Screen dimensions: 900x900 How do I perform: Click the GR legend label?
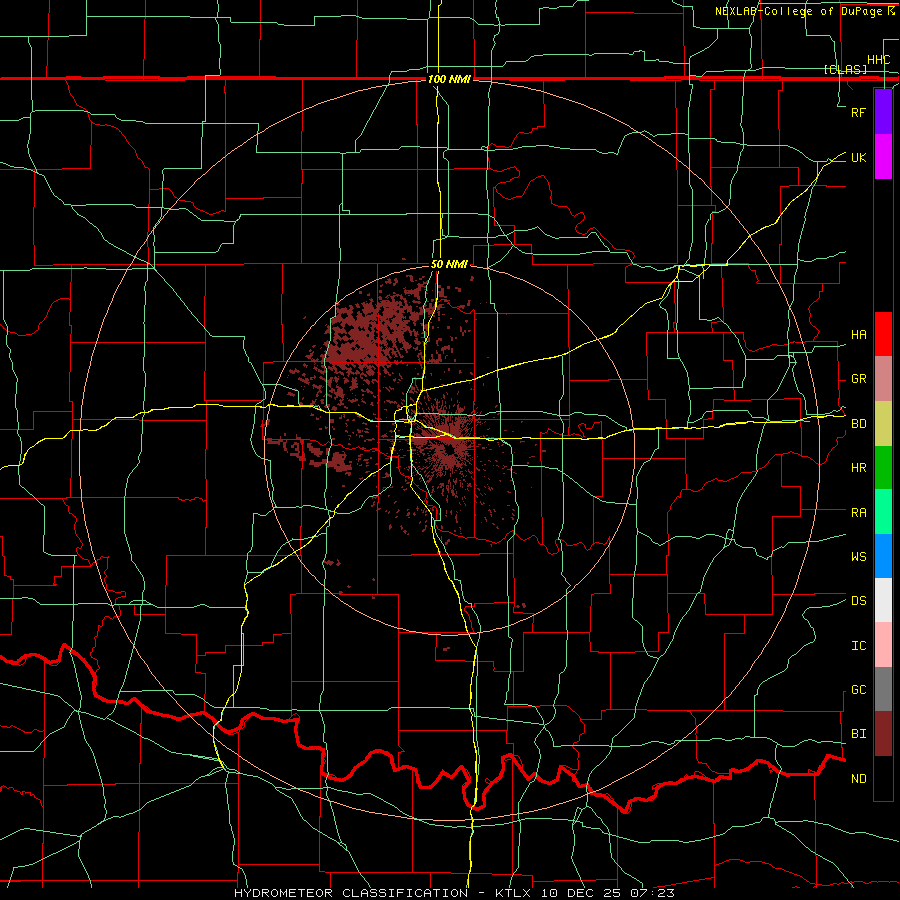tap(858, 379)
